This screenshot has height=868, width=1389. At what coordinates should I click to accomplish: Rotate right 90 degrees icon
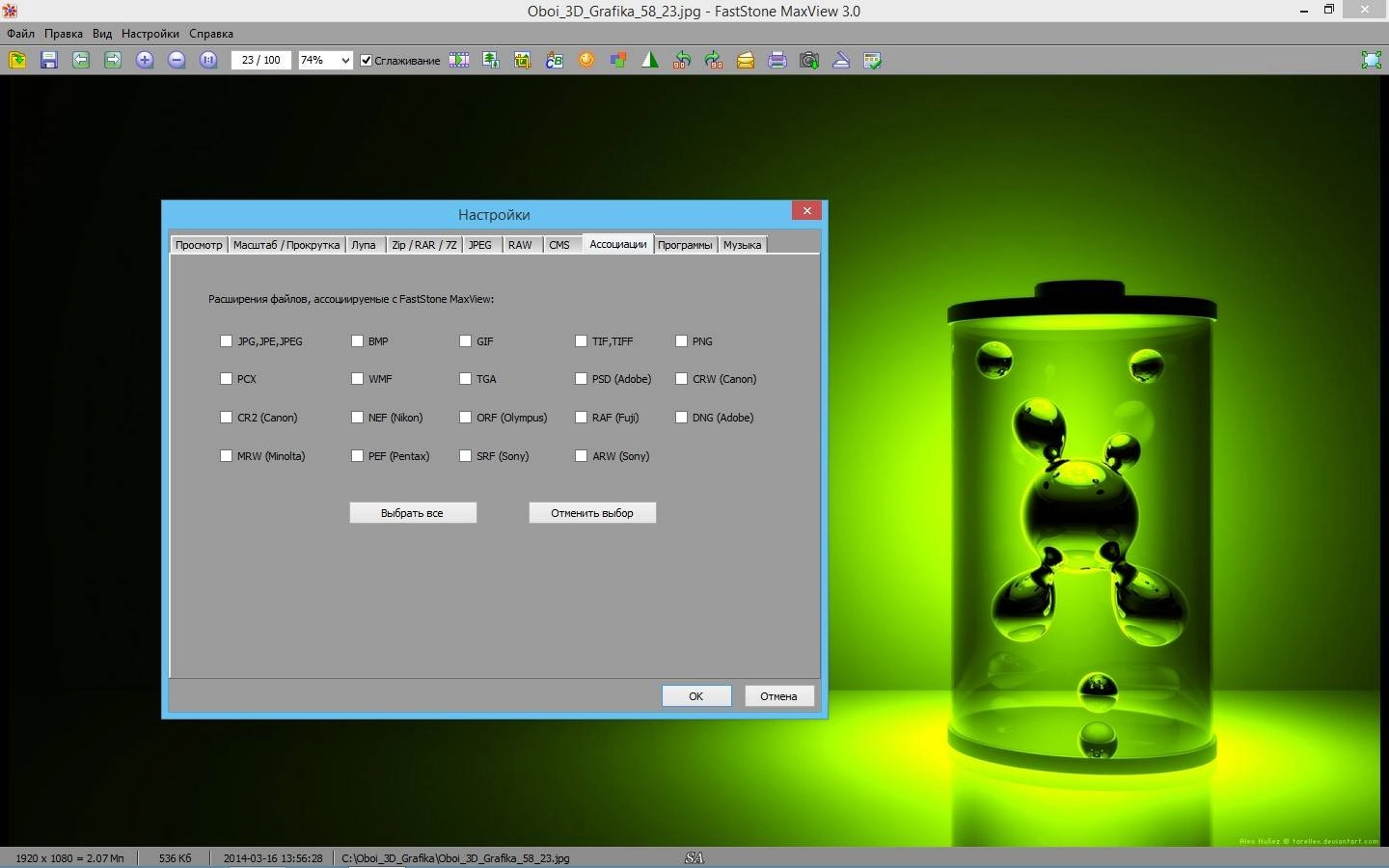coord(714,60)
